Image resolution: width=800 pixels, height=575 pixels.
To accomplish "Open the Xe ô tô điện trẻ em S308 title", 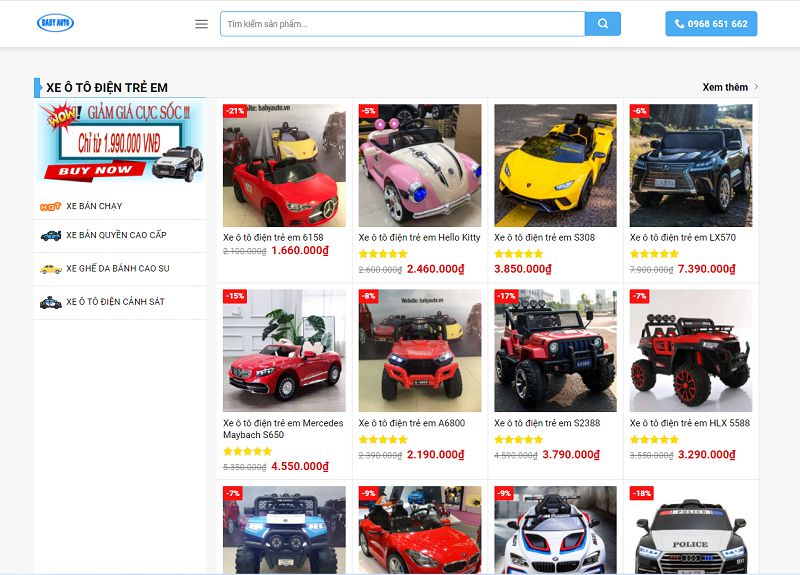I will 544,237.
